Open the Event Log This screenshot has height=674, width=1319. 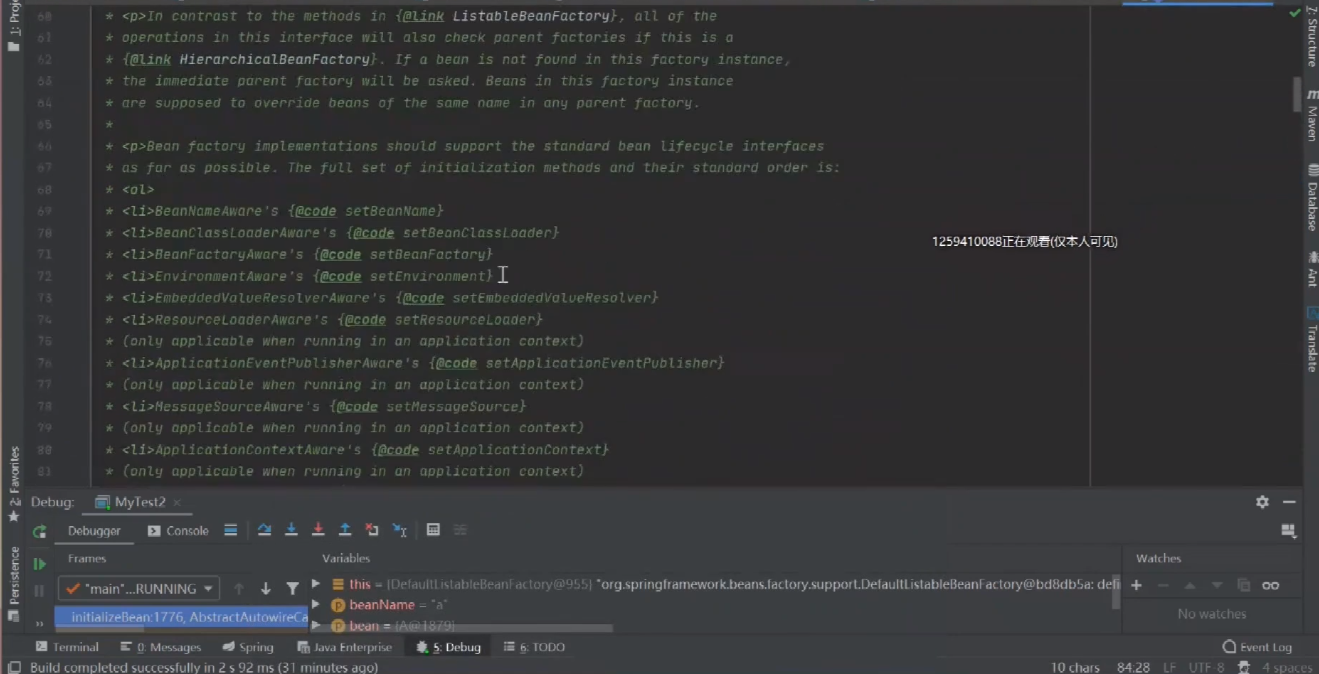coord(1257,647)
